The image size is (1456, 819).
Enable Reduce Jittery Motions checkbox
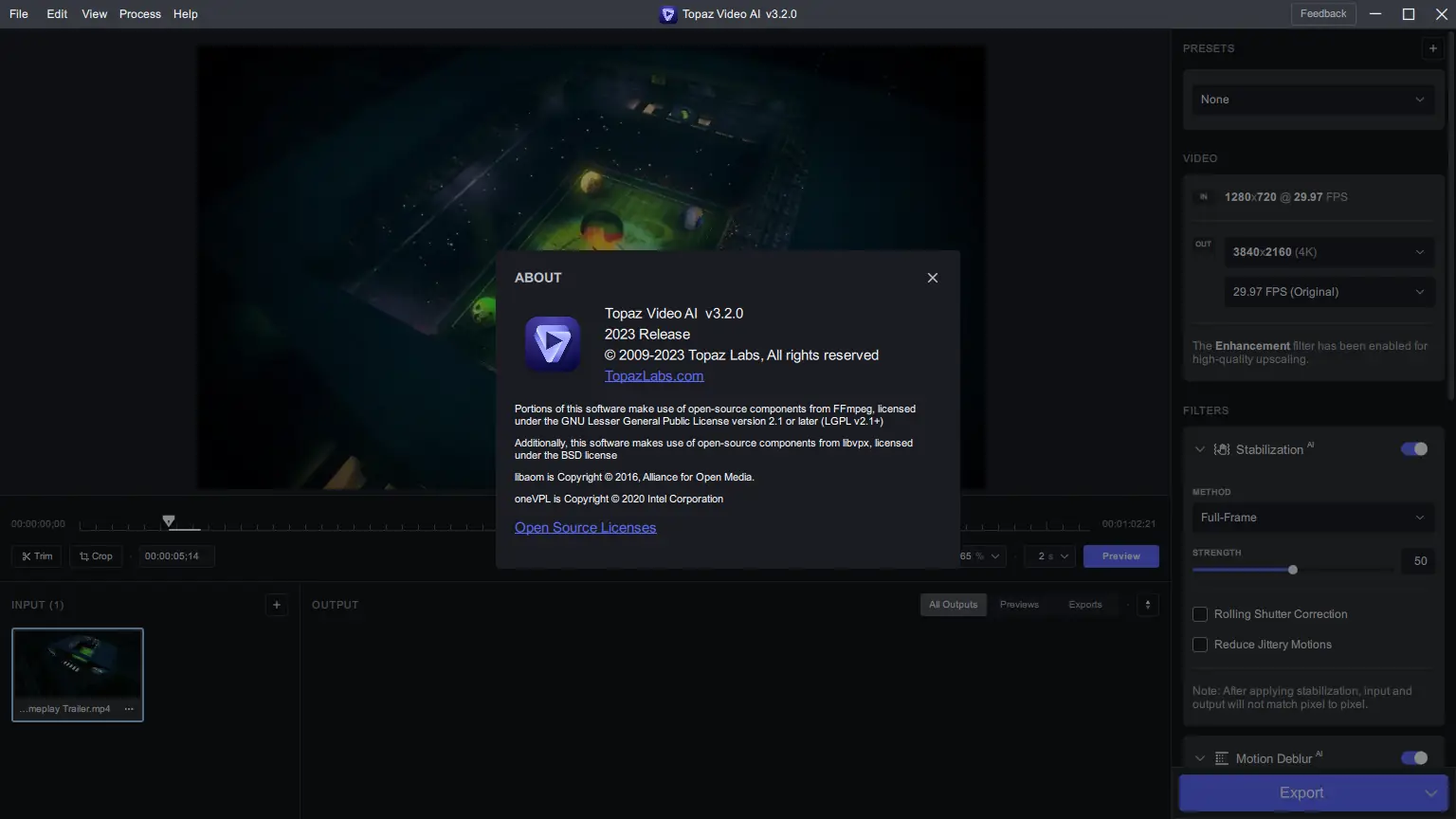pyautogui.click(x=1200, y=645)
